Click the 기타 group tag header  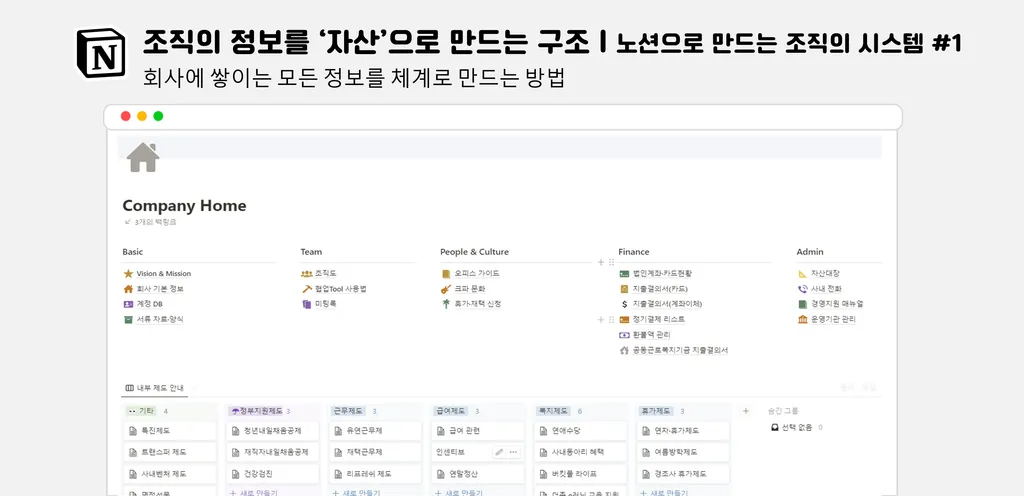click(x=140, y=411)
